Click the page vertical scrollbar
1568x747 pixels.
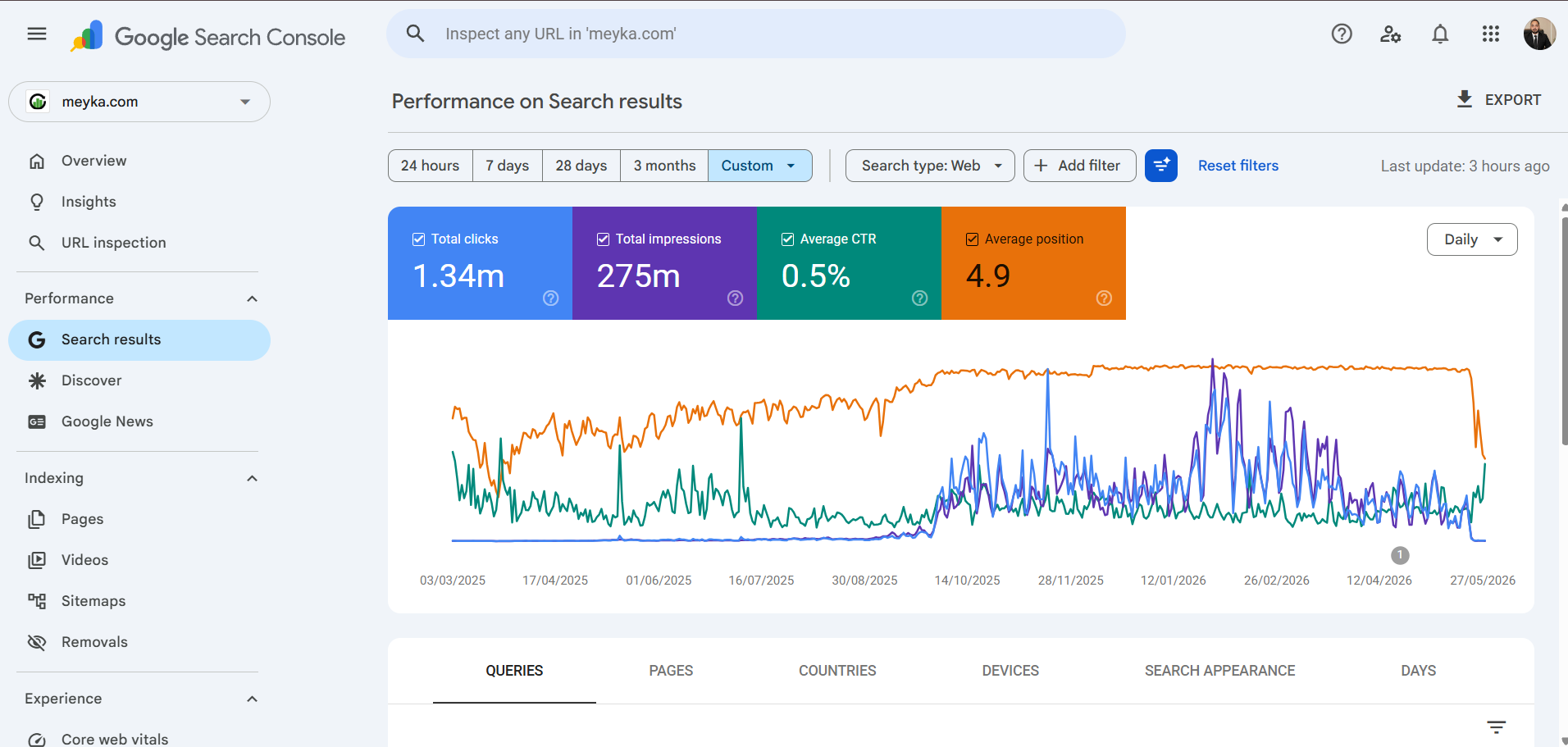[x=1564, y=332]
